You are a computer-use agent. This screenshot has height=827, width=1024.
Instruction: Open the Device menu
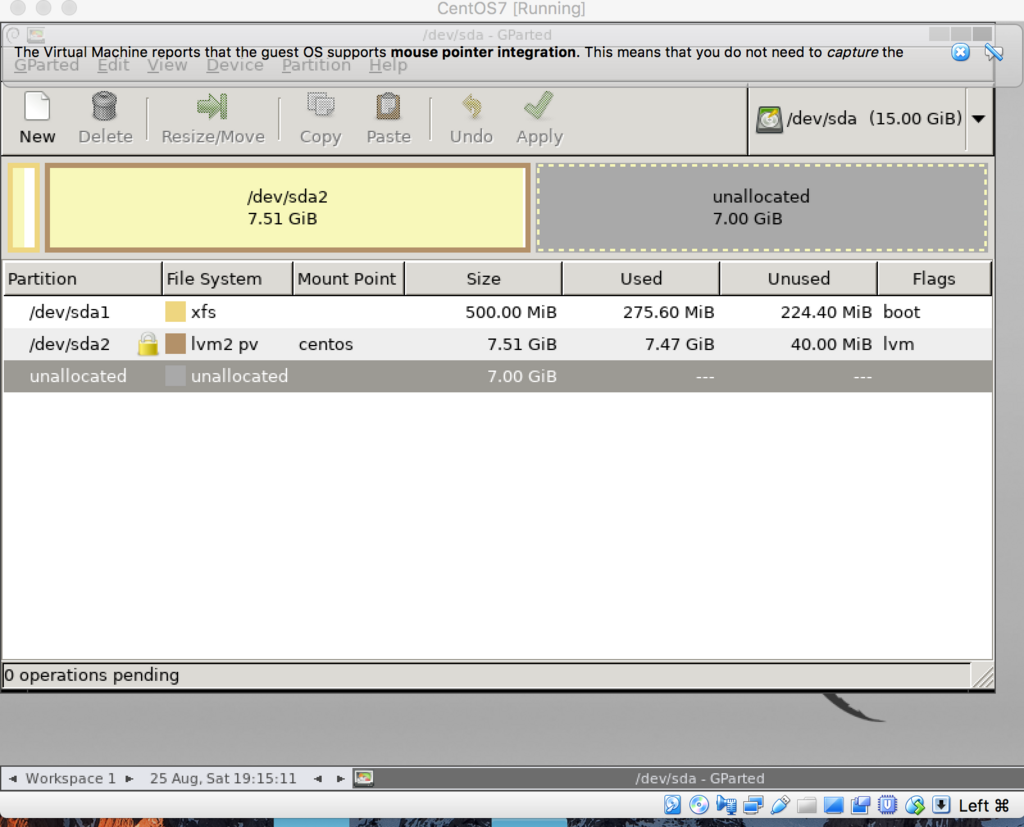(234, 65)
